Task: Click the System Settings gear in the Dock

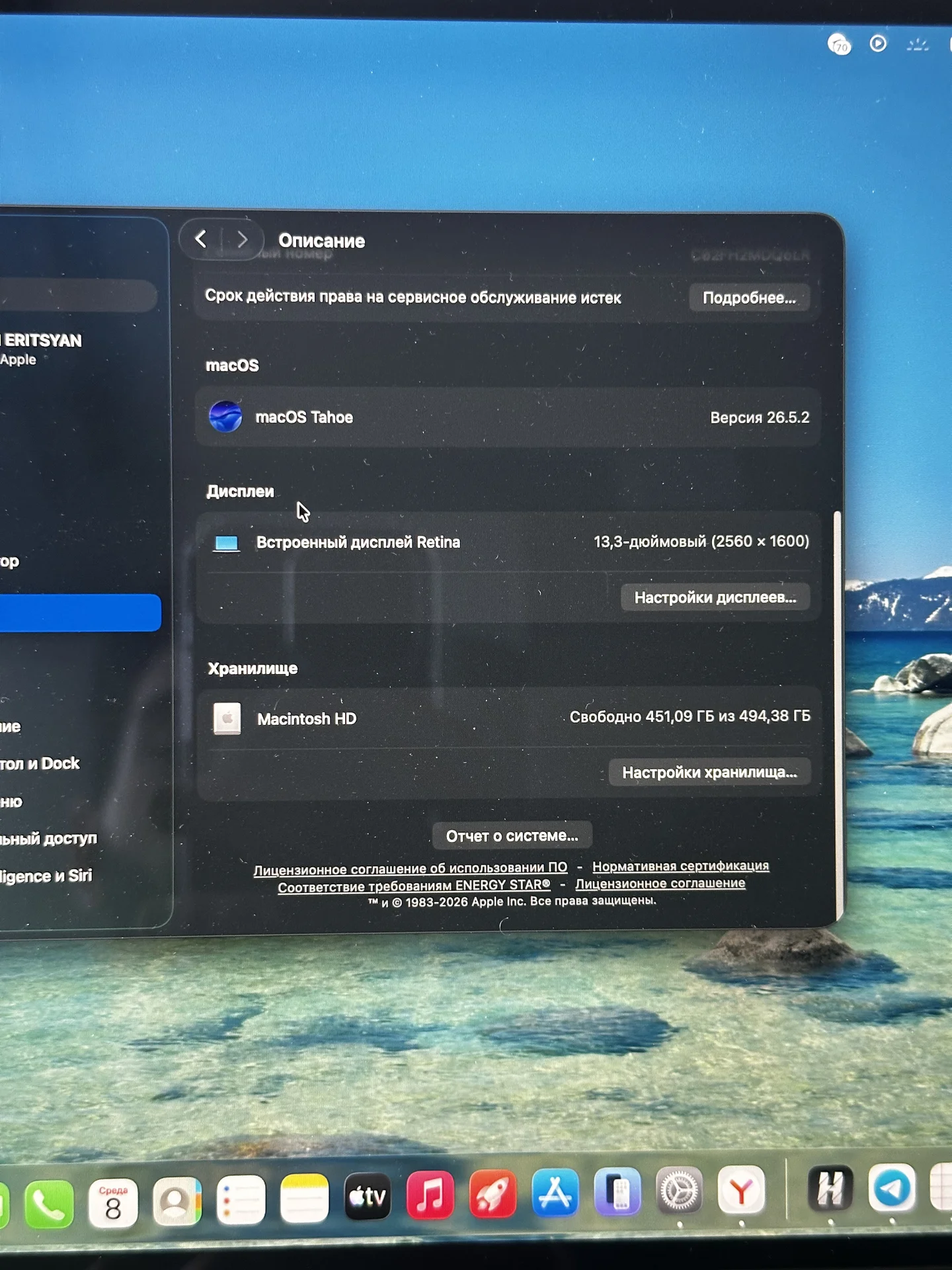Action: (x=680, y=1191)
